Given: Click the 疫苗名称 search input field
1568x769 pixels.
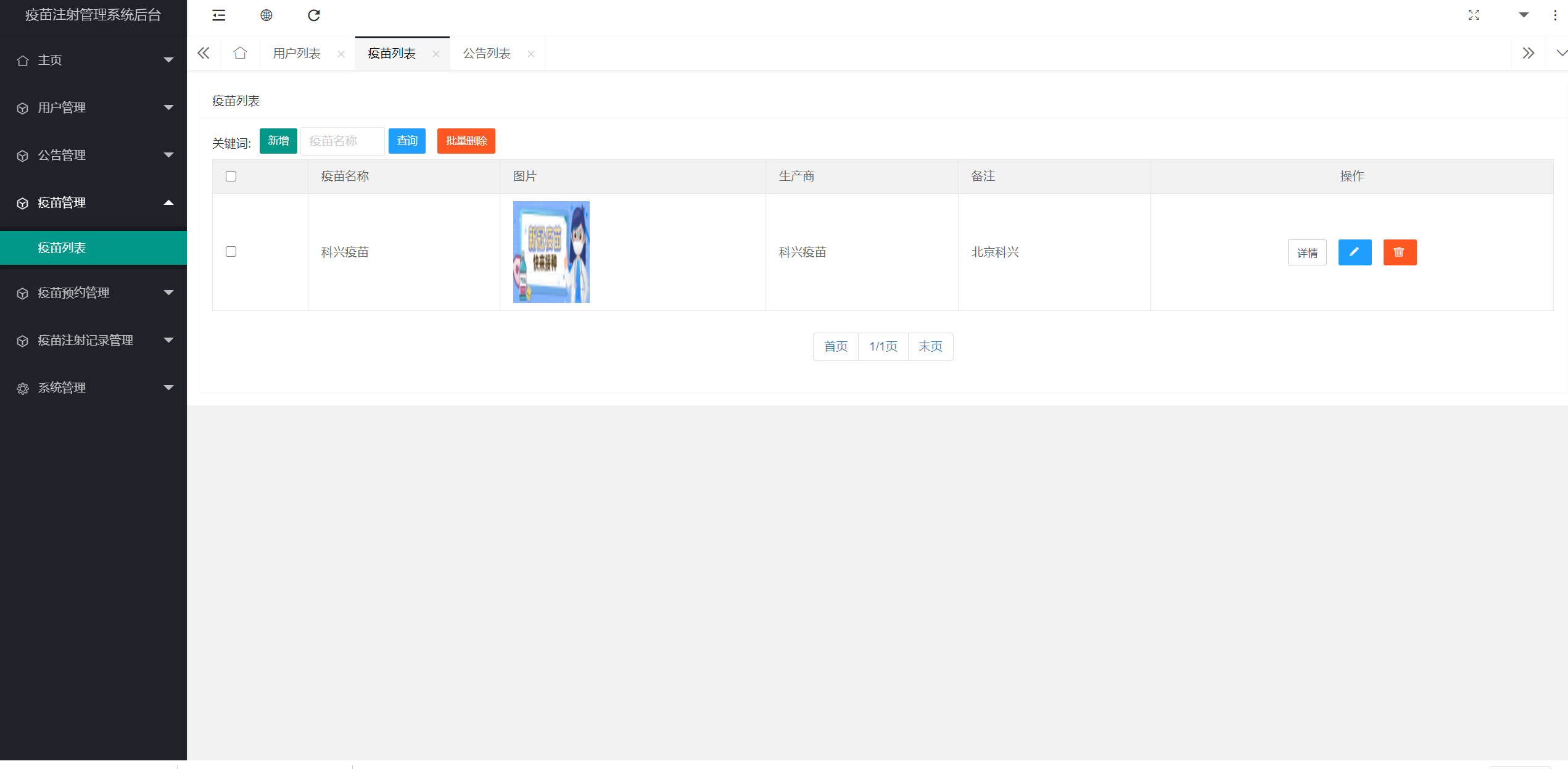Looking at the screenshot, I should pyautogui.click(x=342, y=141).
